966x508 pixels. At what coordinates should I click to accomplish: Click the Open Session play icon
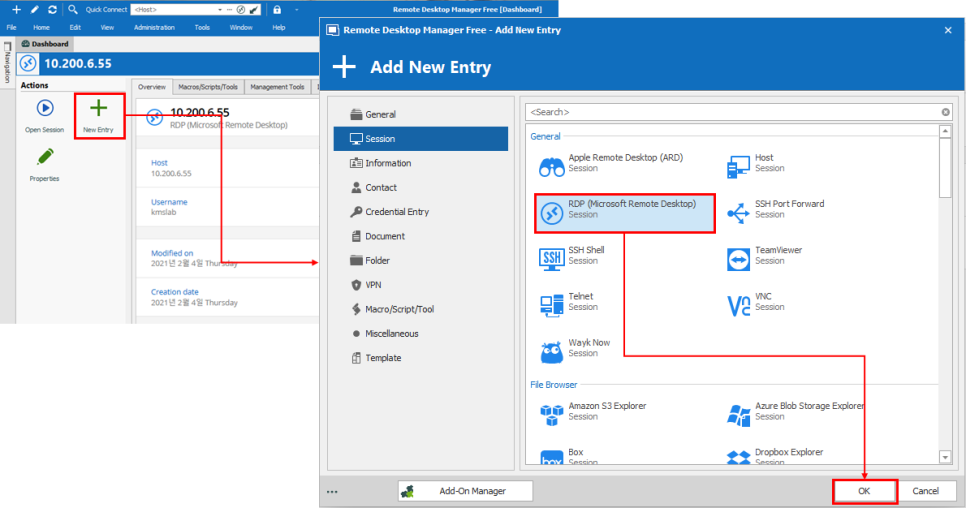tap(45, 108)
